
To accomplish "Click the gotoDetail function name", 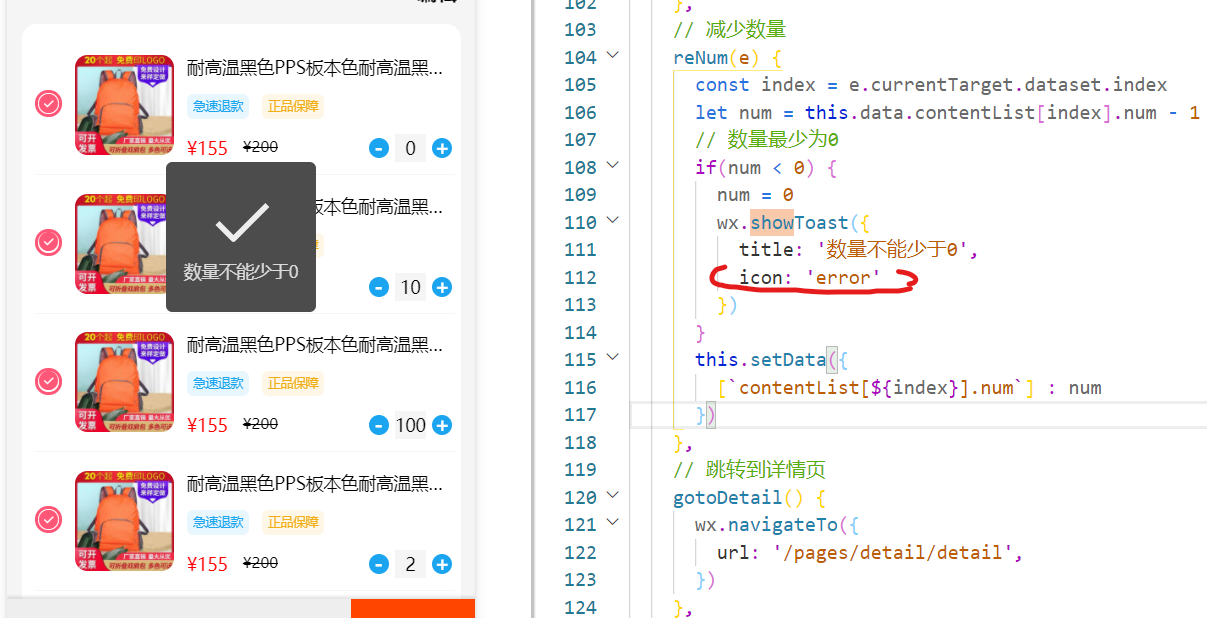I will (x=728, y=497).
